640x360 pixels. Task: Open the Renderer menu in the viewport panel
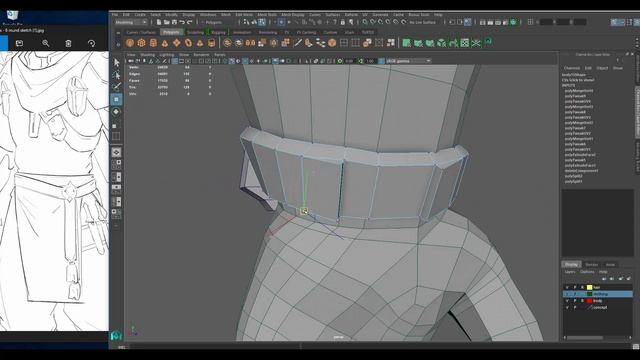[x=201, y=54]
